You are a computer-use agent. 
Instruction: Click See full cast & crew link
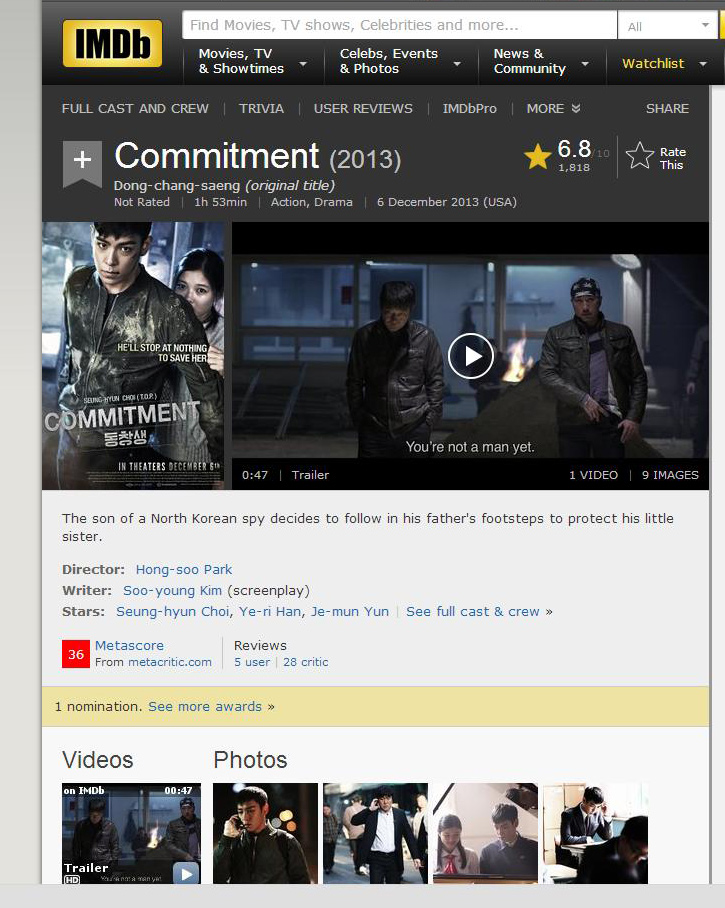pos(473,612)
